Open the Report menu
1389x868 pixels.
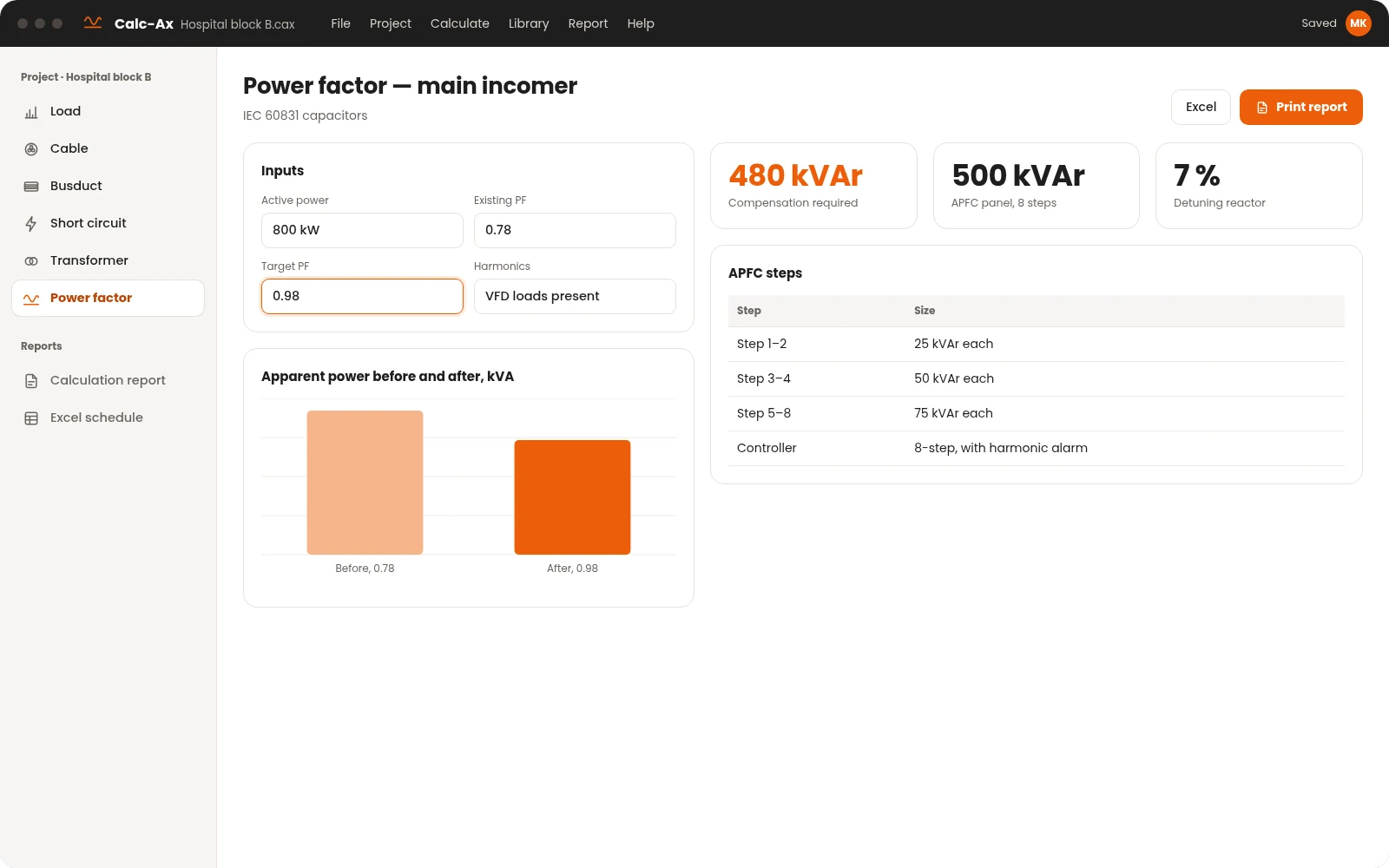pos(588,23)
